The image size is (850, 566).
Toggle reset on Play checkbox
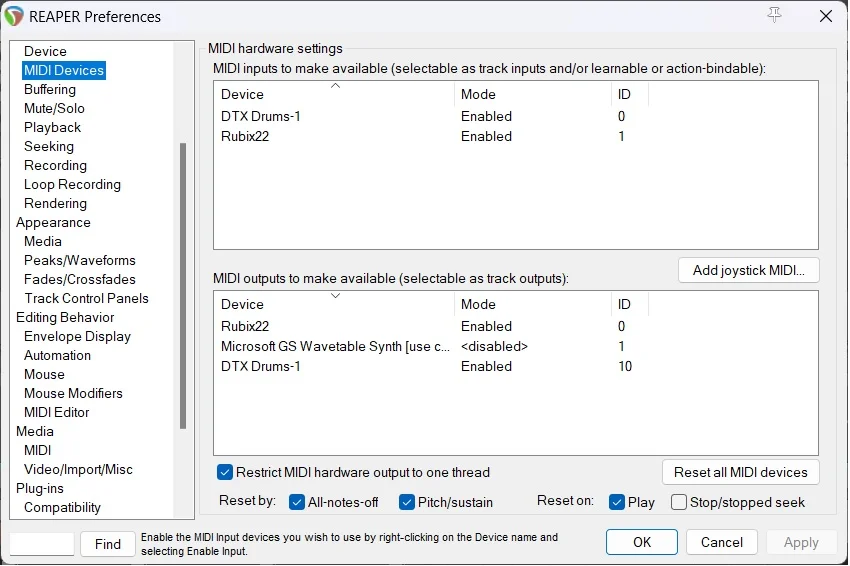(x=617, y=502)
